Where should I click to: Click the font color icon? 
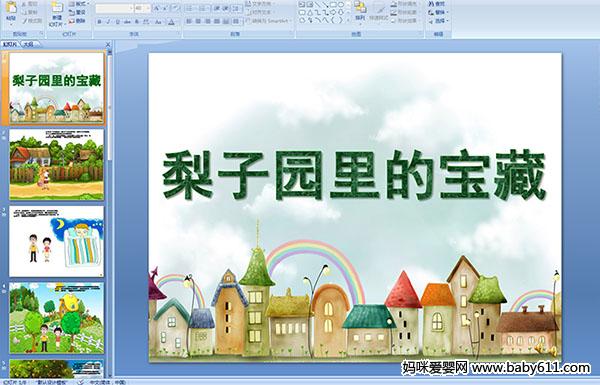coord(171,22)
